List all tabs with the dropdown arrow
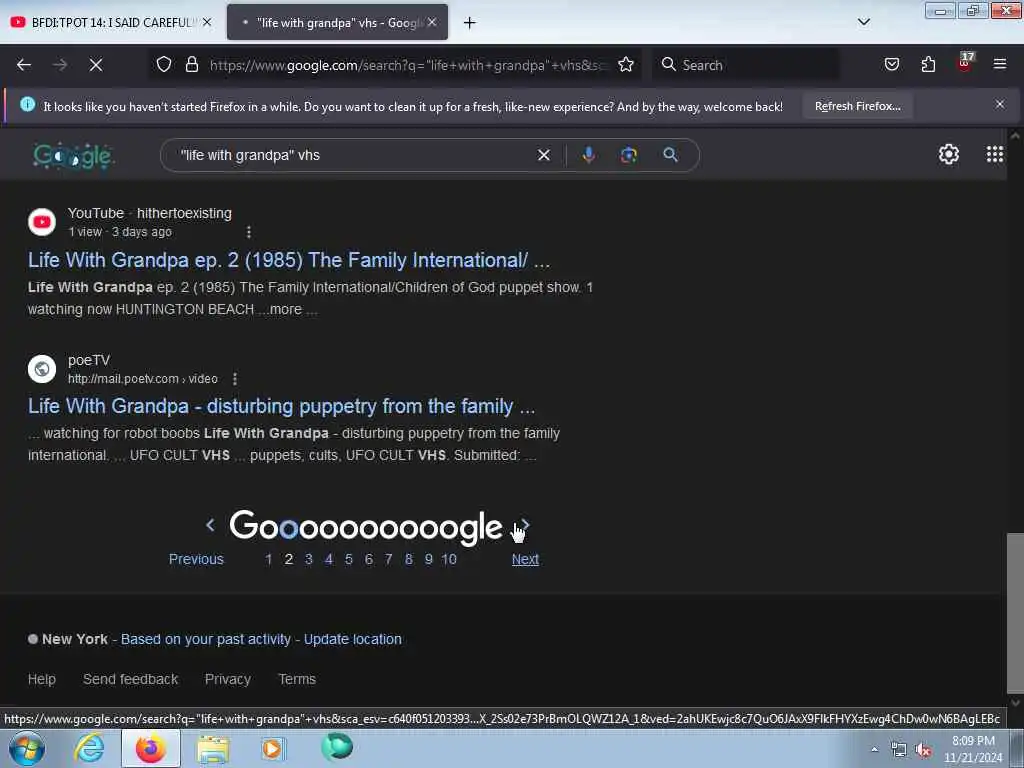 point(863,22)
